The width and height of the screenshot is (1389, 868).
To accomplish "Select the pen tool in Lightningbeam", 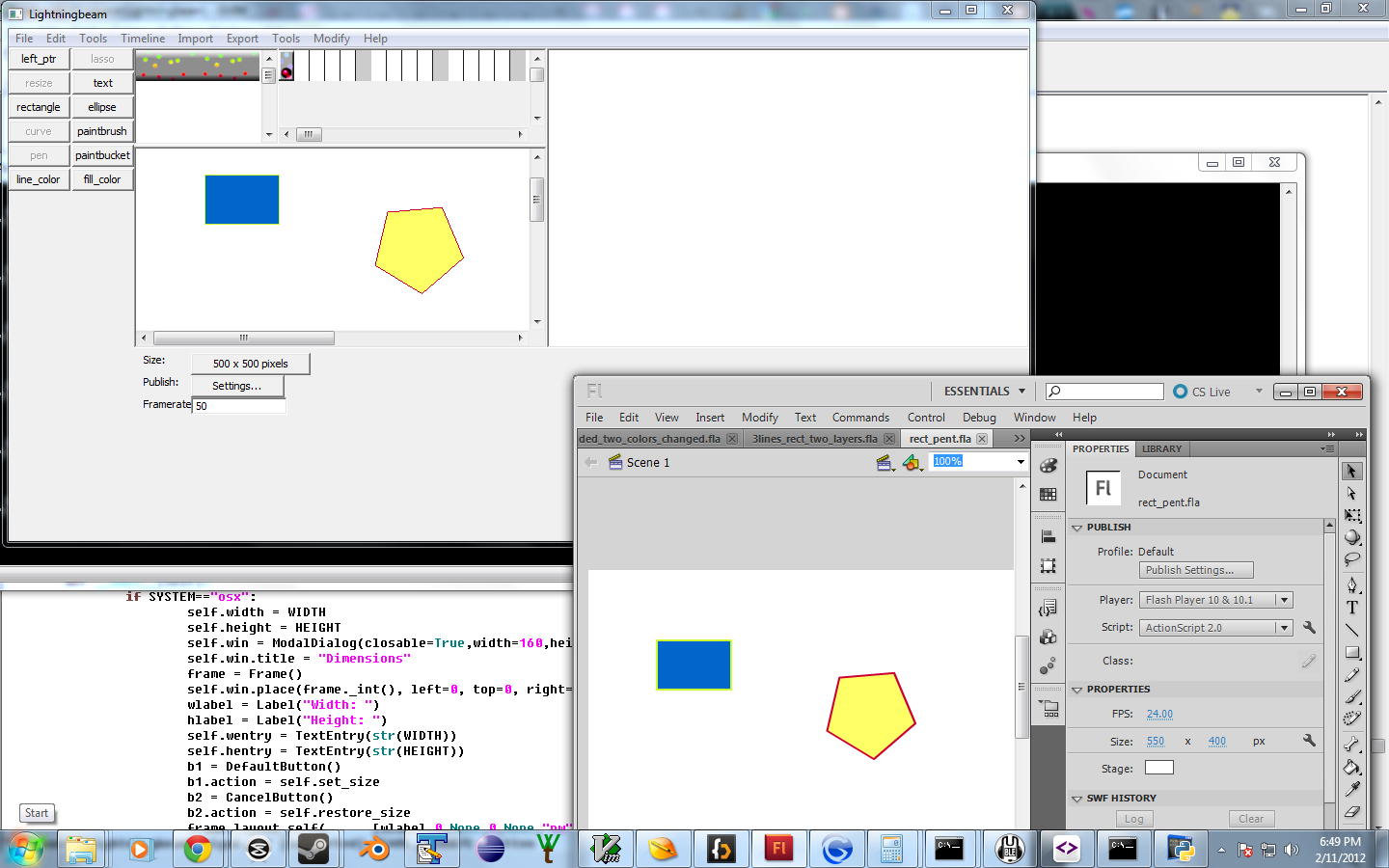I will pos(39,154).
